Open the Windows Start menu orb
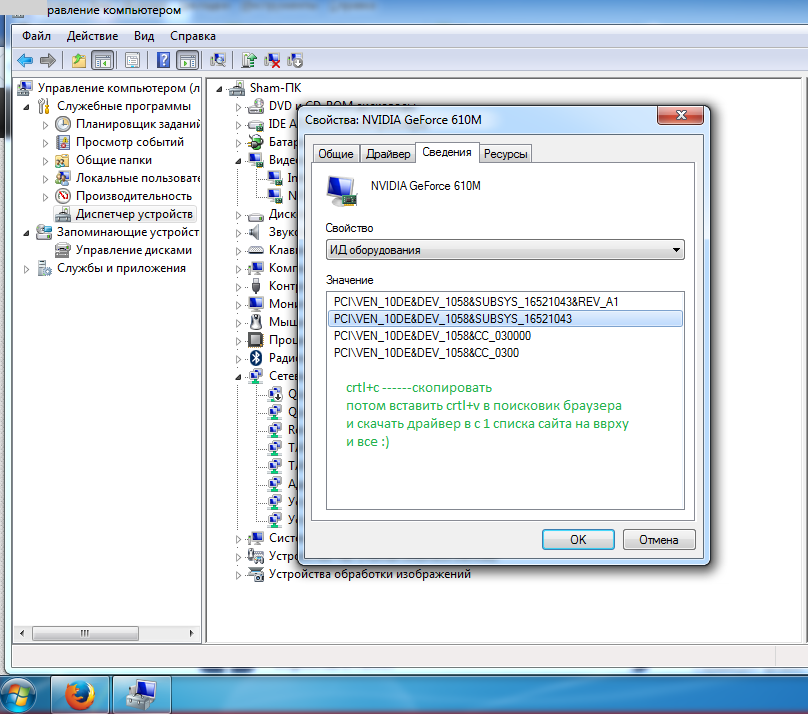This screenshot has height=714, width=808. (x=22, y=693)
